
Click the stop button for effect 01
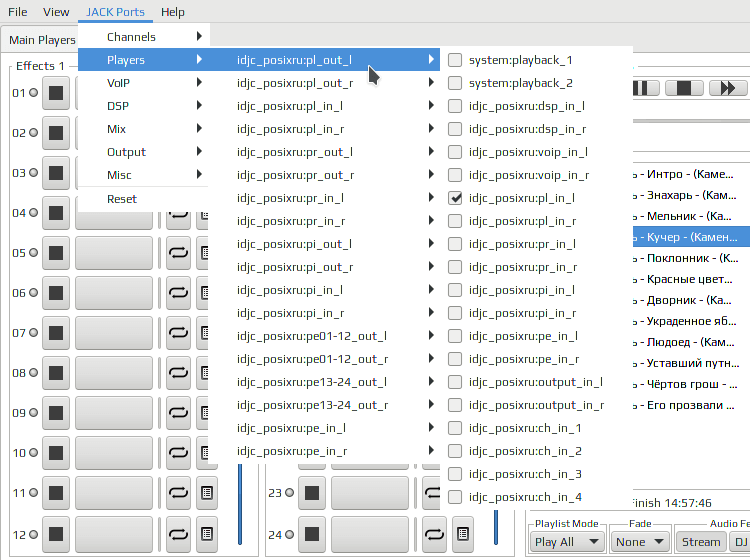(x=56, y=93)
